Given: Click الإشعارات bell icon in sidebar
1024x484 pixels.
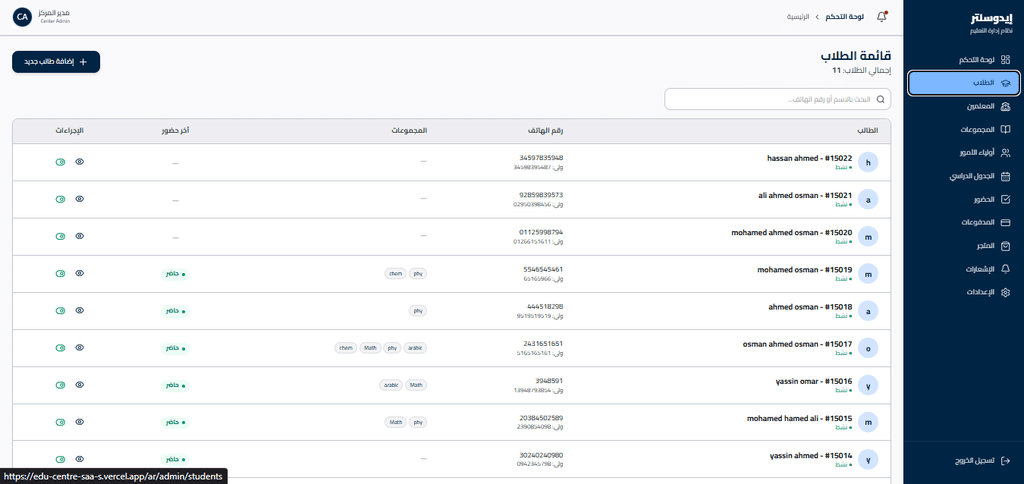Looking at the screenshot, I should coord(1006,269).
